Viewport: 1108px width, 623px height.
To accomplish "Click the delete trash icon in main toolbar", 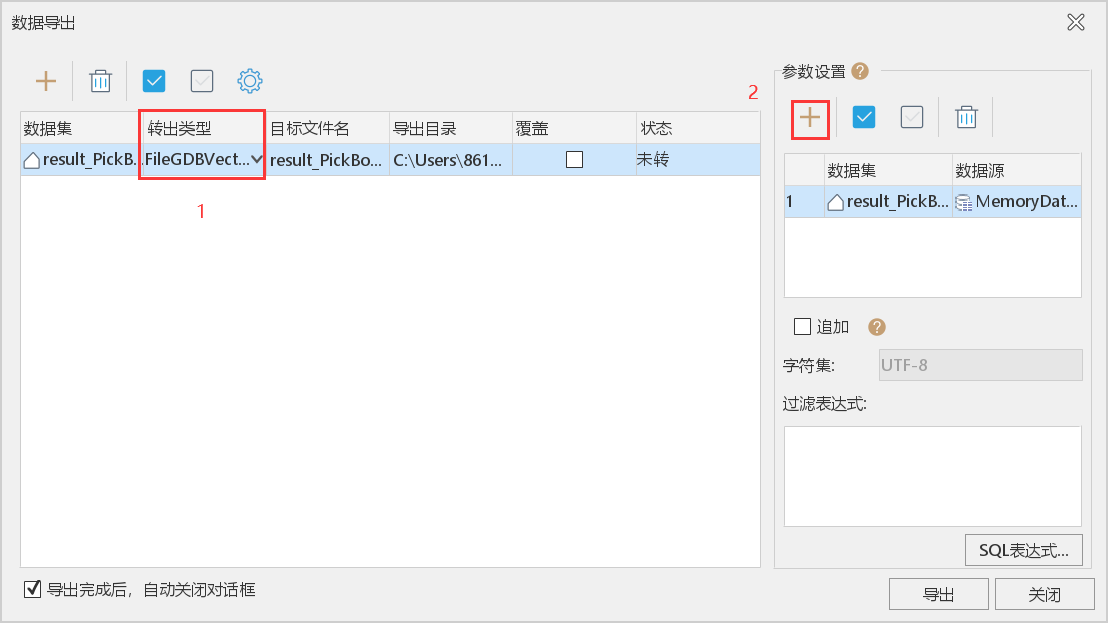I will pos(100,81).
